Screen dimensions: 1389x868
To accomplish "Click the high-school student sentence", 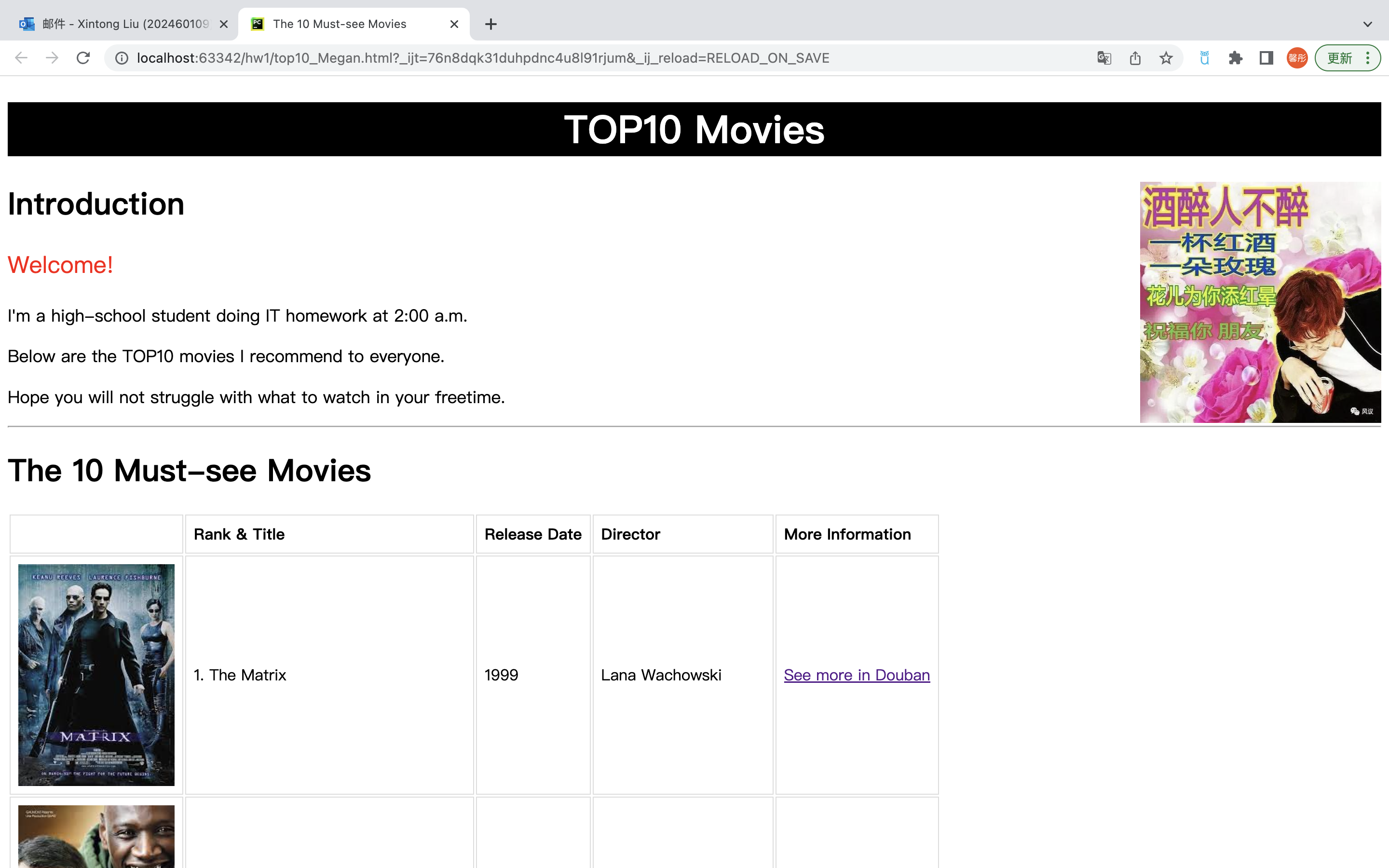I will (x=238, y=316).
